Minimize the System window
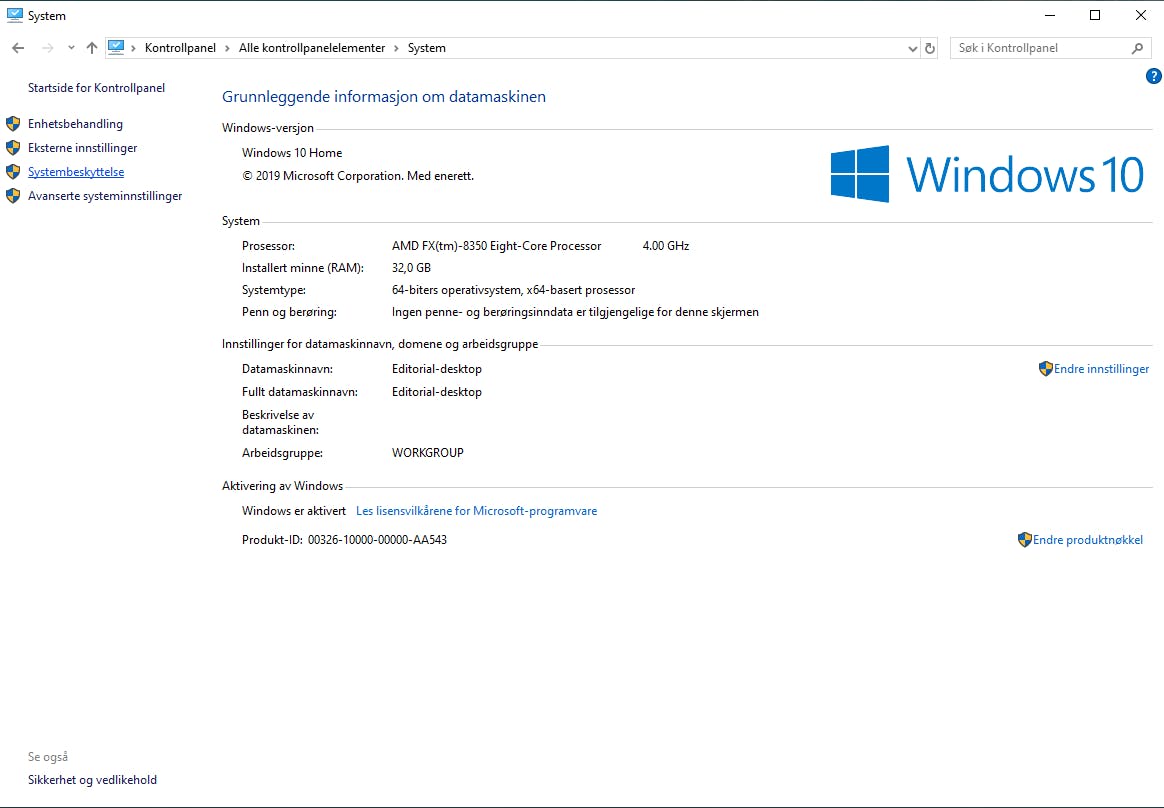1164x808 pixels. [1050, 15]
